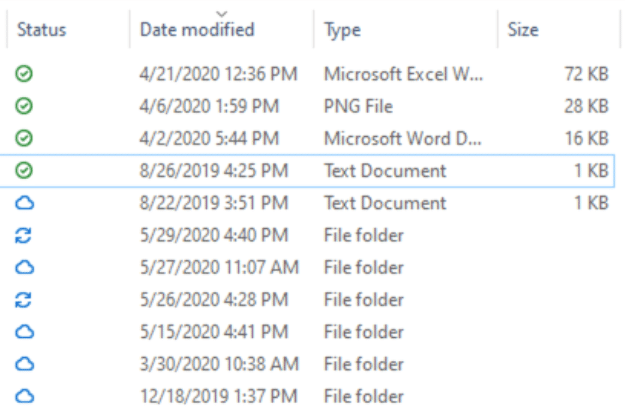The image size is (625, 420).
Task: Click the 16 KB size value
Action: 586,139
